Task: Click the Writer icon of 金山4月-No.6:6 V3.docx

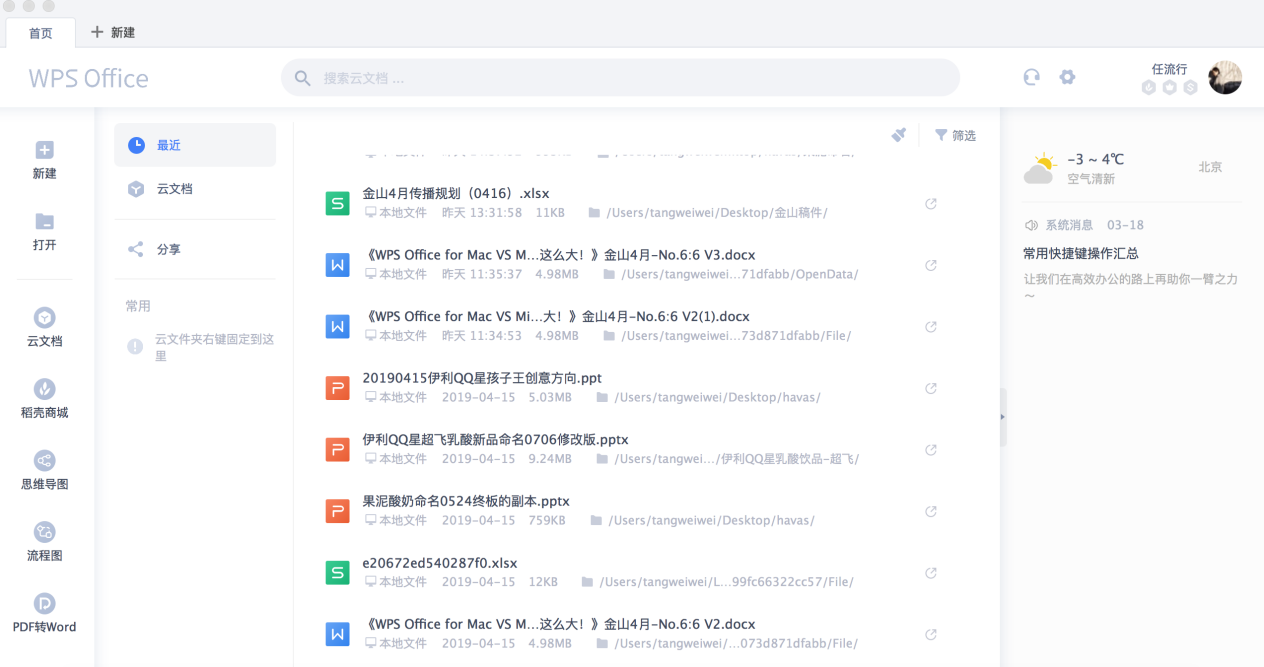Action: (x=338, y=264)
